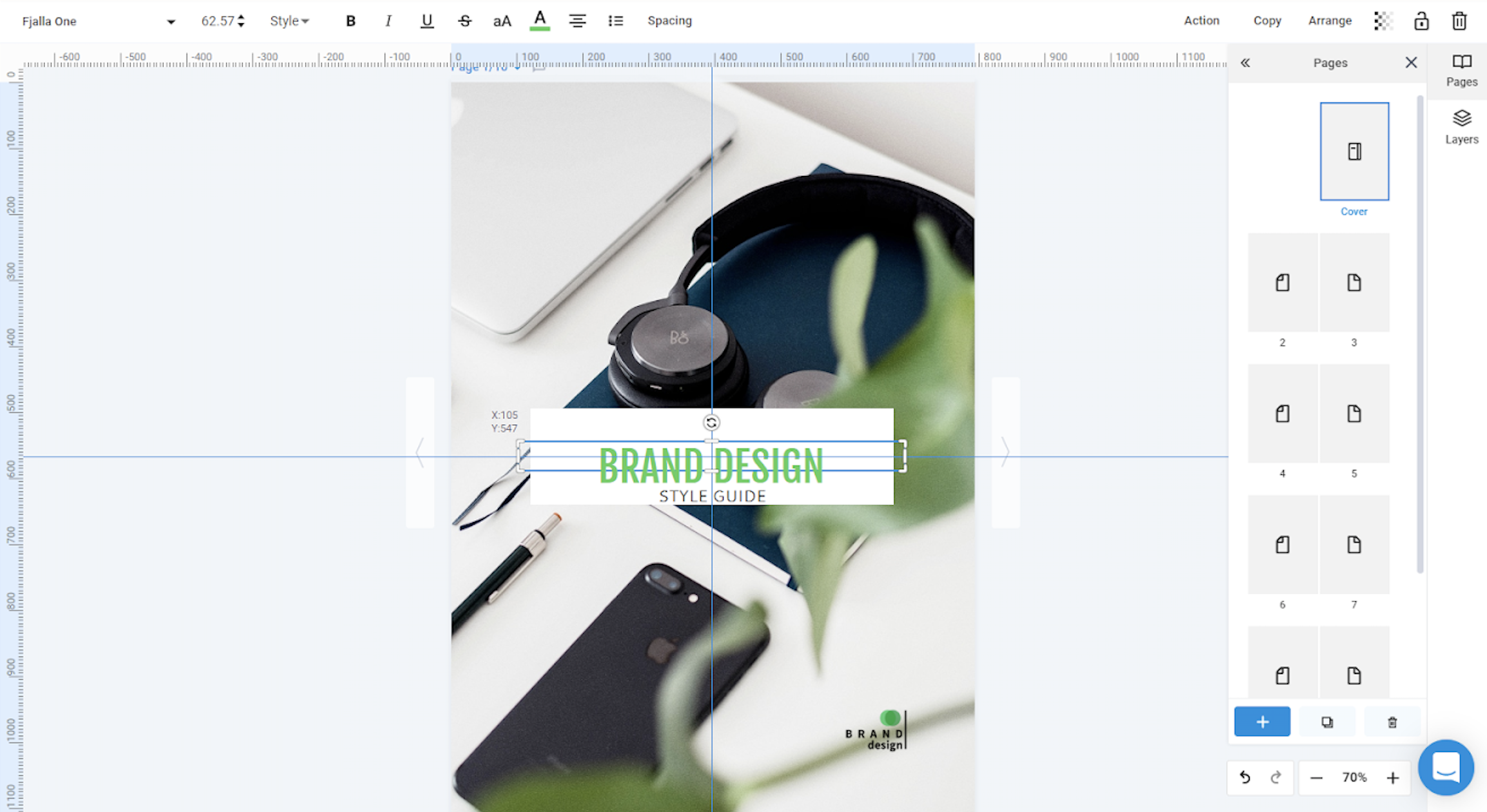Image resolution: width=1487 pixels, height=812 pixels.
Task: Click the Copy button in toolbar
Action: [1266, 20]
